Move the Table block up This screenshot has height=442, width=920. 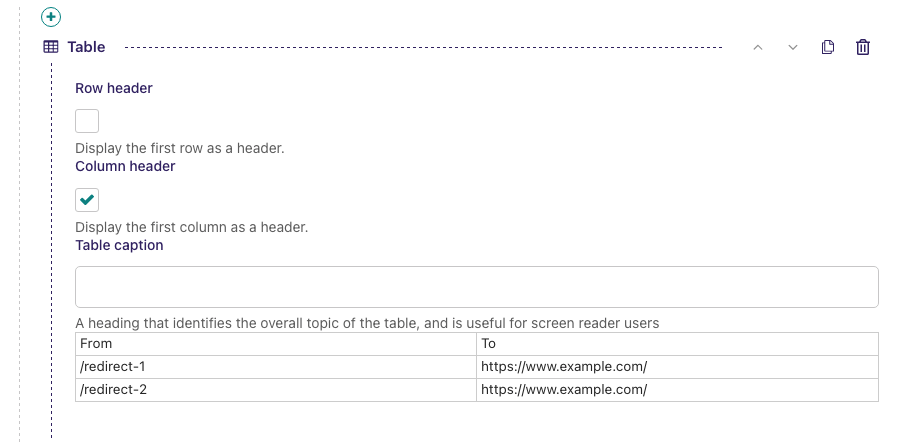point(758,47)
